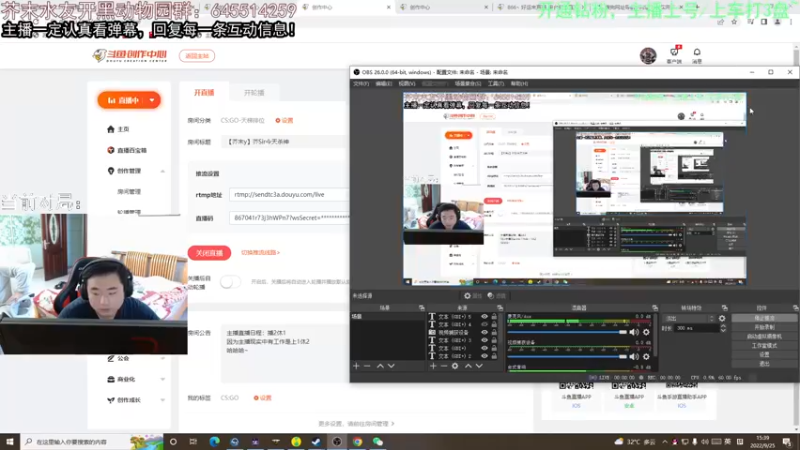Hide 视频捕获设备 source via eye icon

click(484, 332)
